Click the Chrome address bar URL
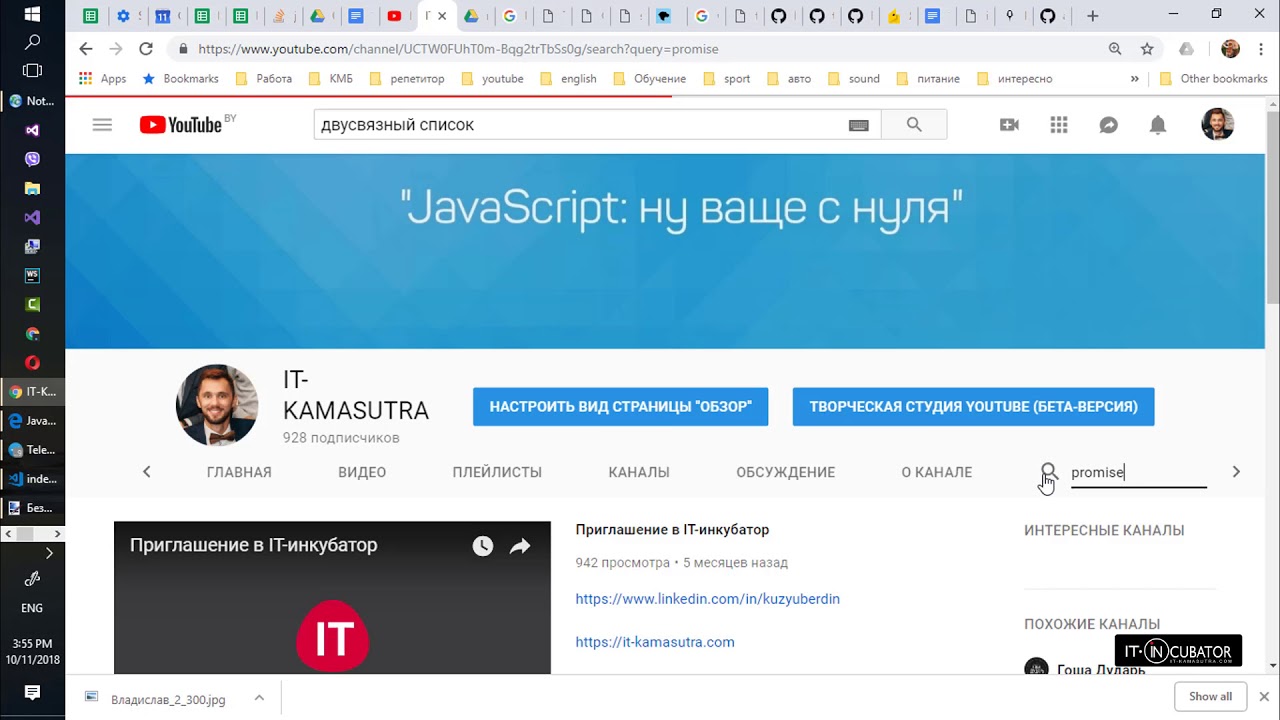 [458, 49]
